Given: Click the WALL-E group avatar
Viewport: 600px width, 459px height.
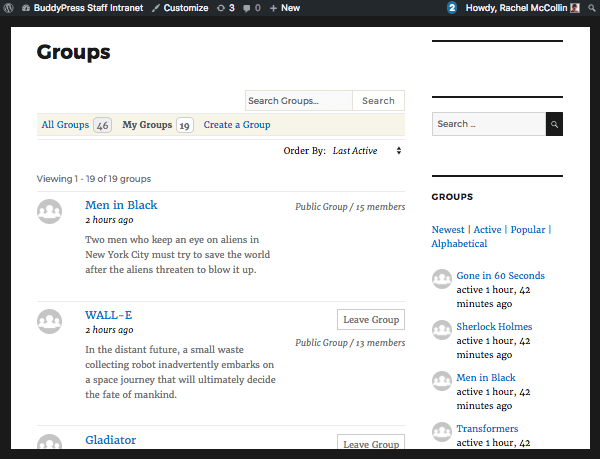Looking at the screenshot, I should (49, 321).
